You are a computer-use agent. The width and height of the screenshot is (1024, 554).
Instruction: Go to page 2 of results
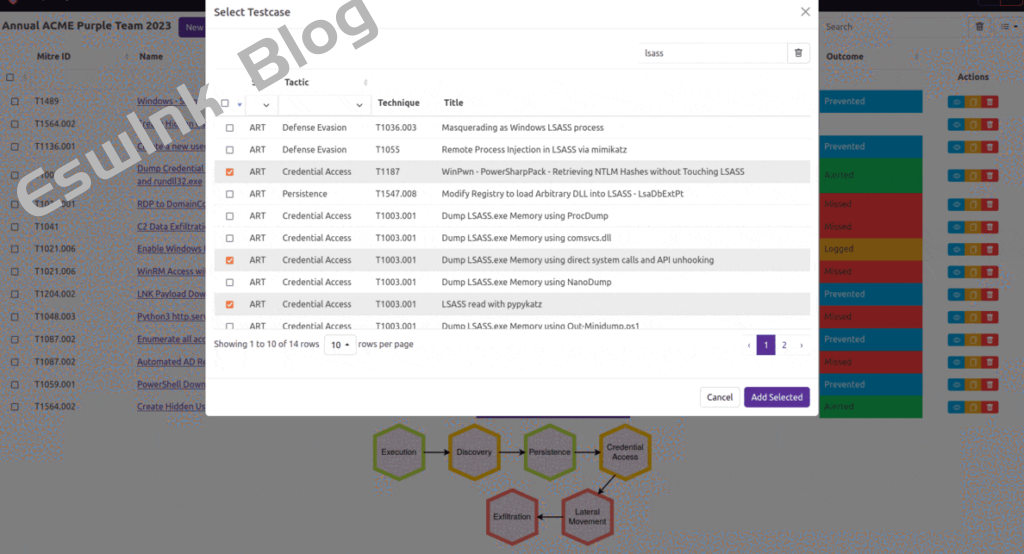click(x=784, y=345)
